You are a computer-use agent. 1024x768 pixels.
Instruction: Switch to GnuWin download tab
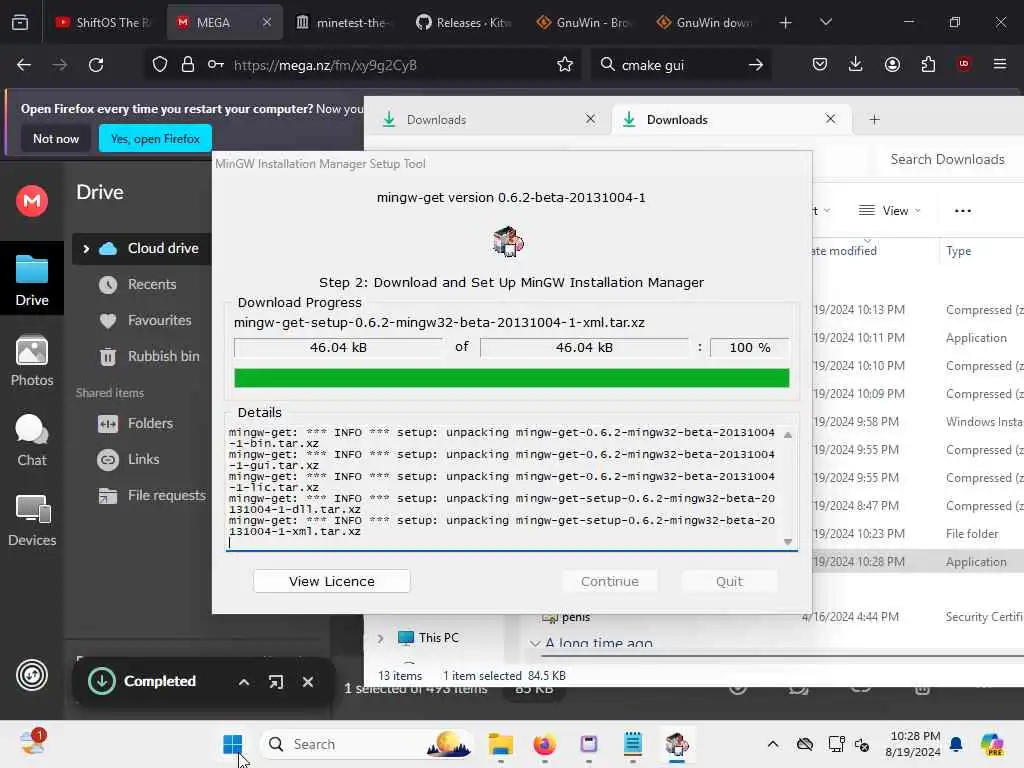[703, 22]
